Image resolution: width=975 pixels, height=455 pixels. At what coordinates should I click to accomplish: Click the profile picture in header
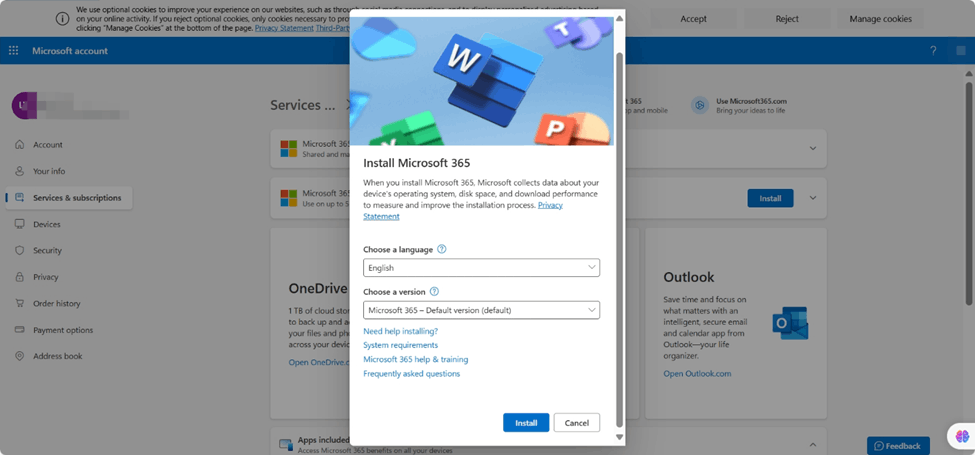tap(961, 51)
